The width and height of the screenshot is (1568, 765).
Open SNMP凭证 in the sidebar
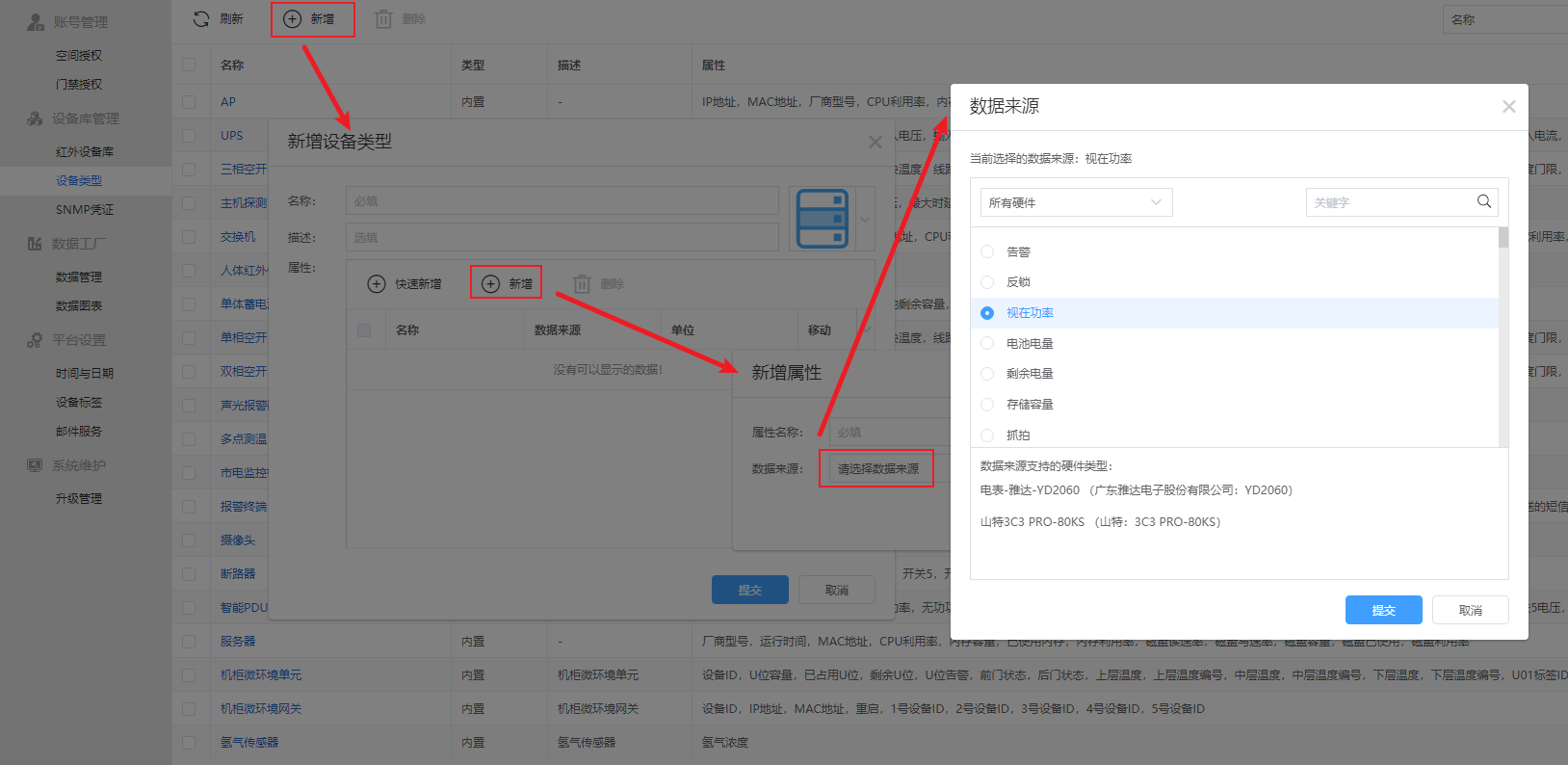click(x=85, y=210)
